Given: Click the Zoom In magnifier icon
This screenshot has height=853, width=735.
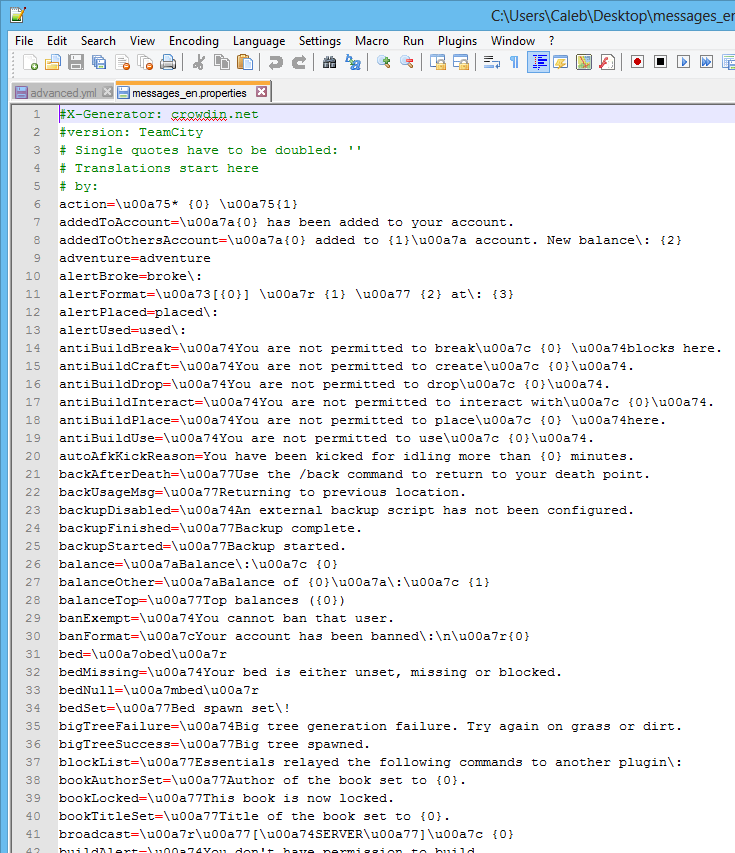Looking at the screenshot, I should 384,62.
